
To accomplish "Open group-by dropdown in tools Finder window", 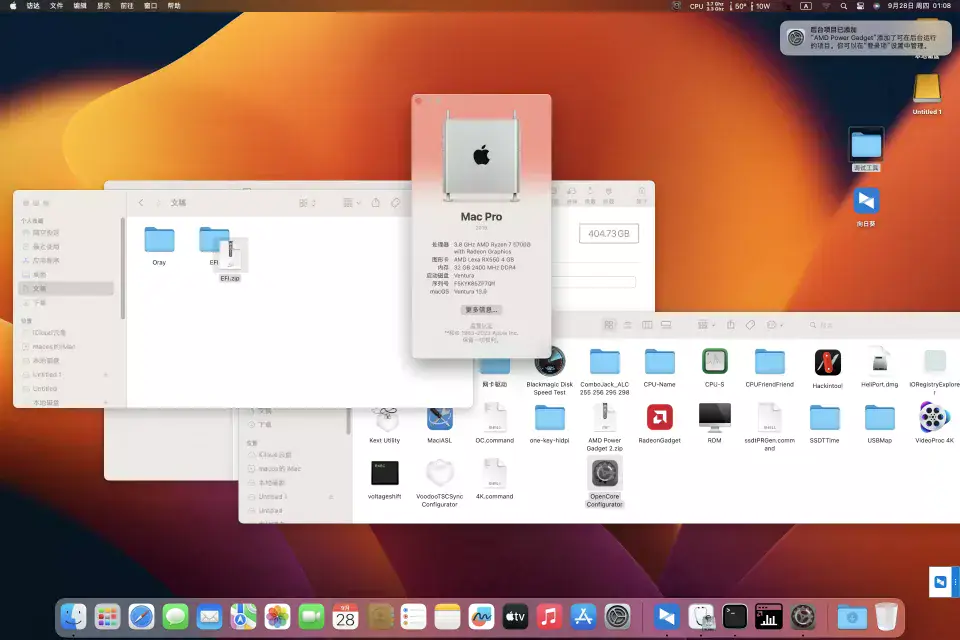I will pos(706,325).
